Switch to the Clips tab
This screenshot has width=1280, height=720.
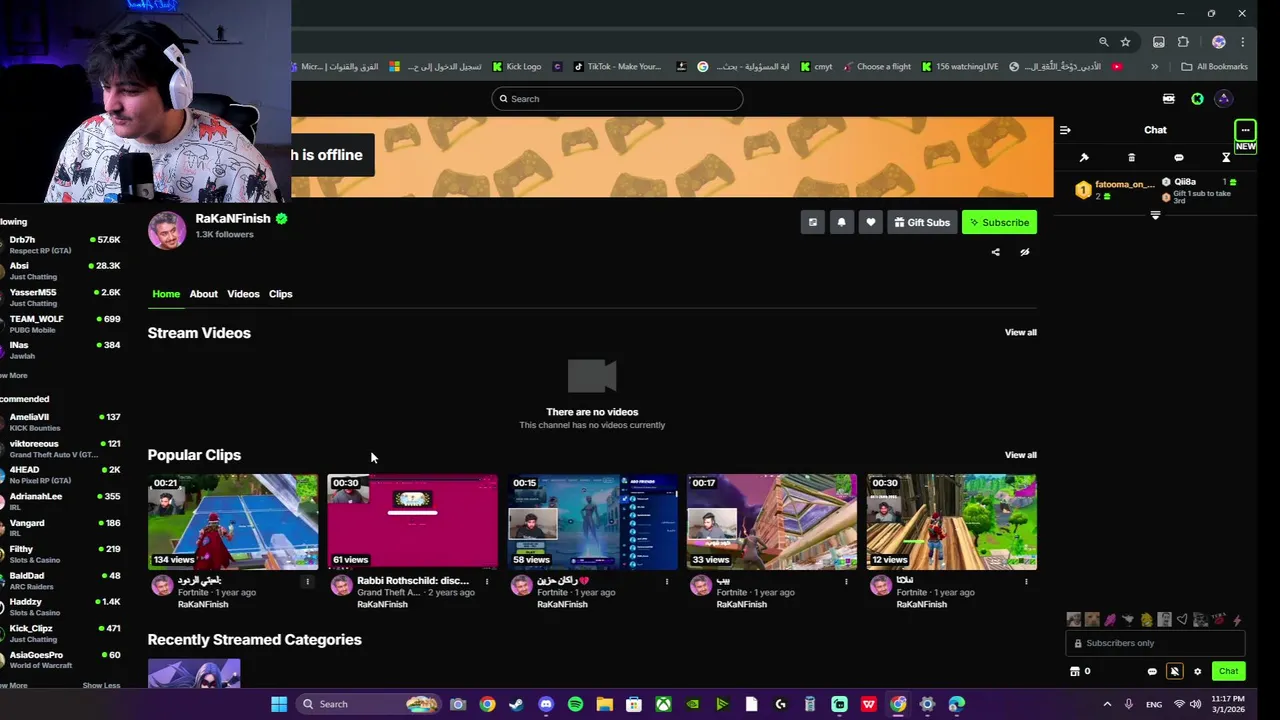(280, 294)
